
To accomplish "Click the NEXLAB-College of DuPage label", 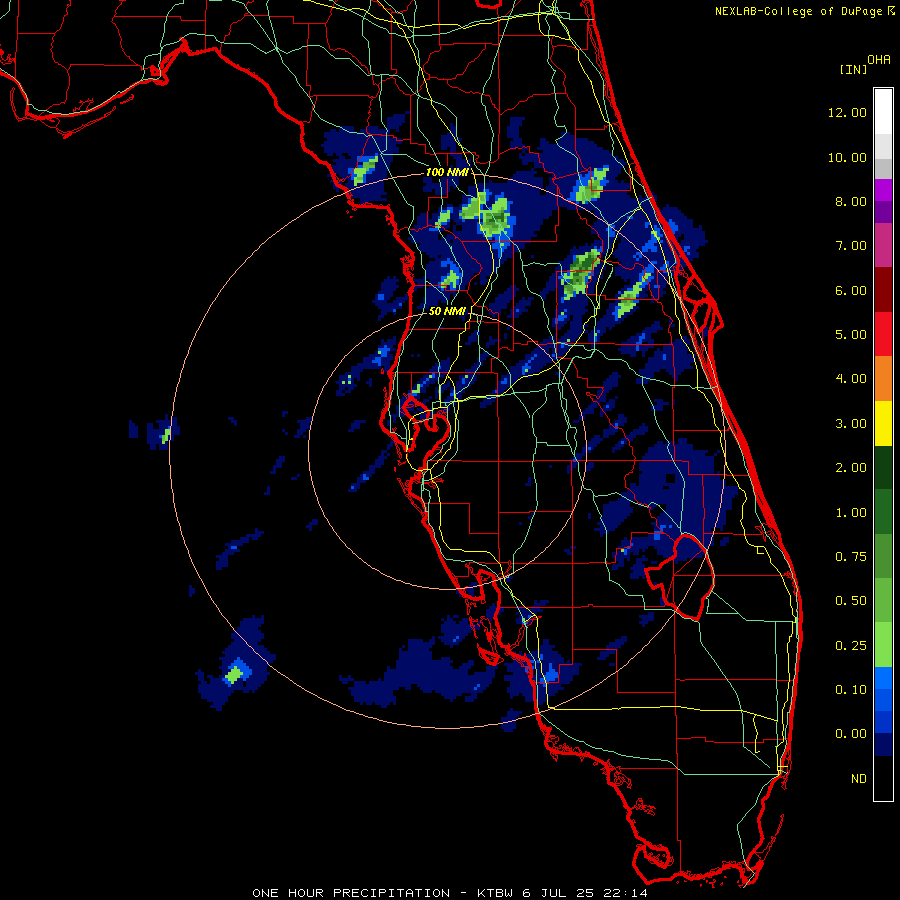I will [x=798, y=11].
